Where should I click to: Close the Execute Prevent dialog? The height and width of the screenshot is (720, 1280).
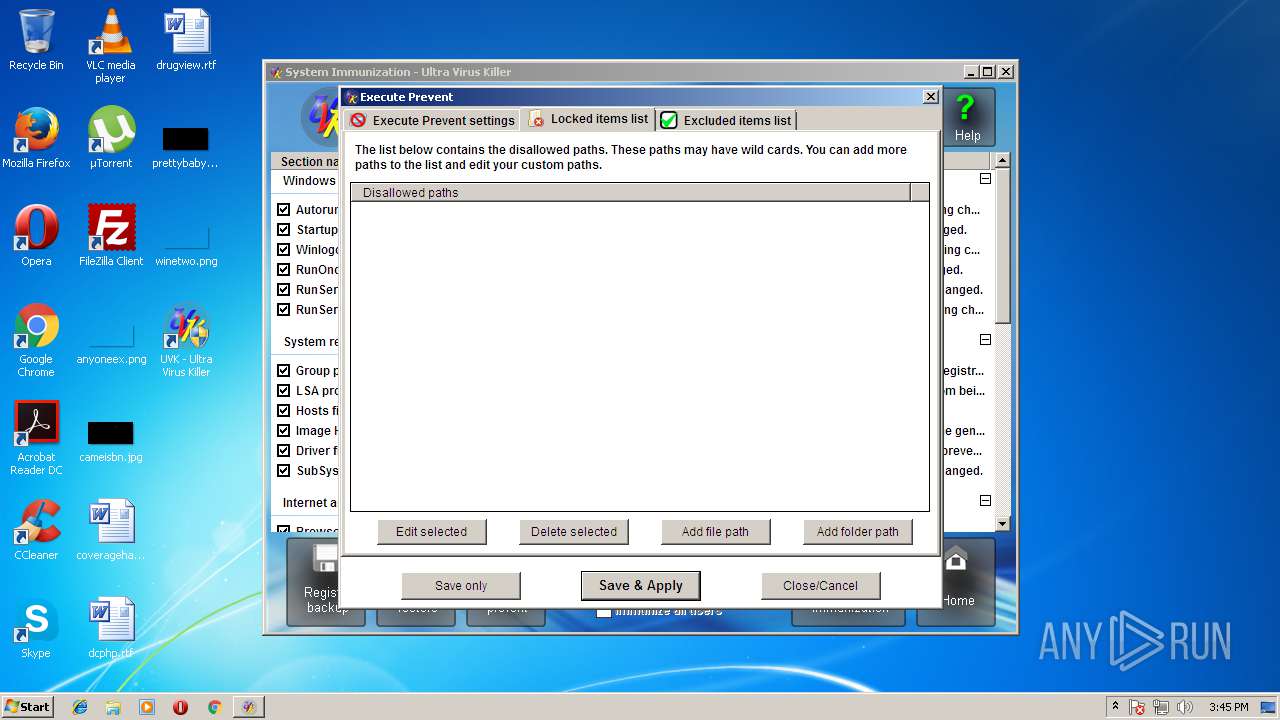(930, 97)
